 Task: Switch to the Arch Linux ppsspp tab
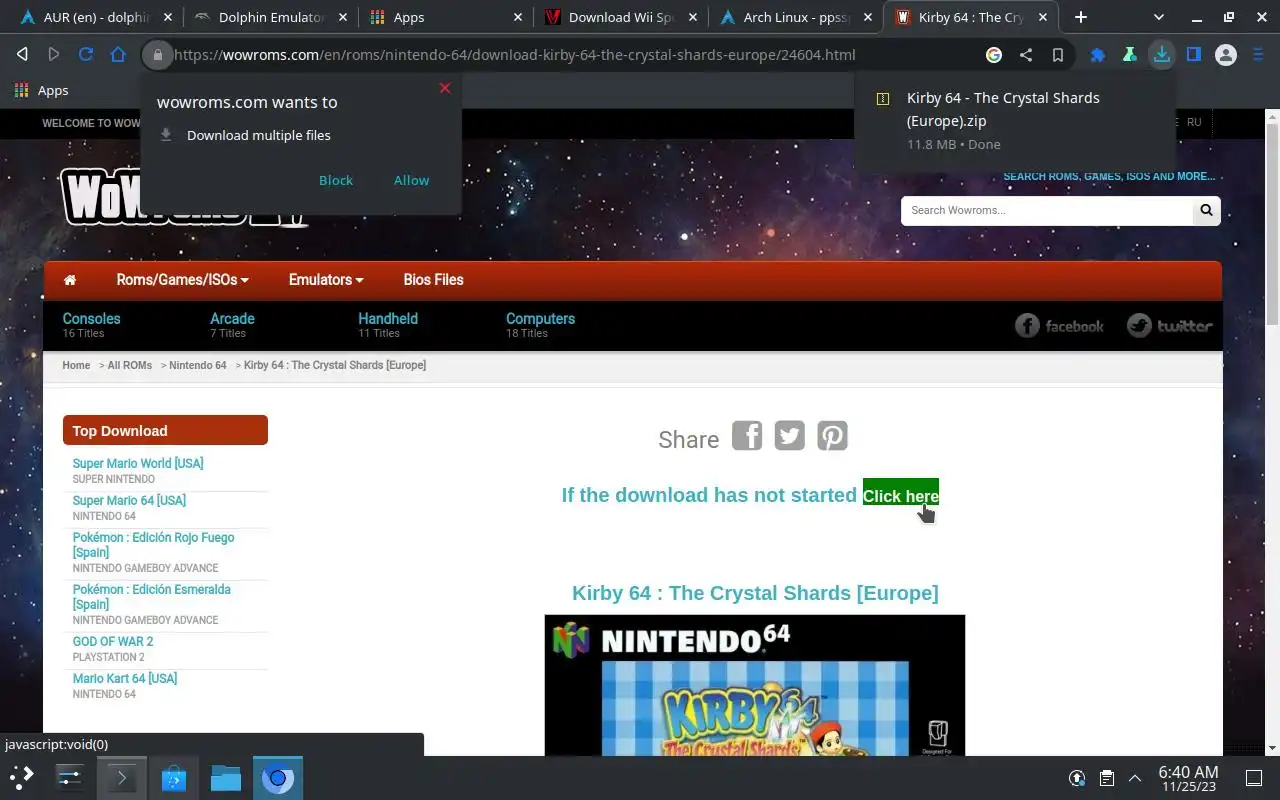pos(796,17)
